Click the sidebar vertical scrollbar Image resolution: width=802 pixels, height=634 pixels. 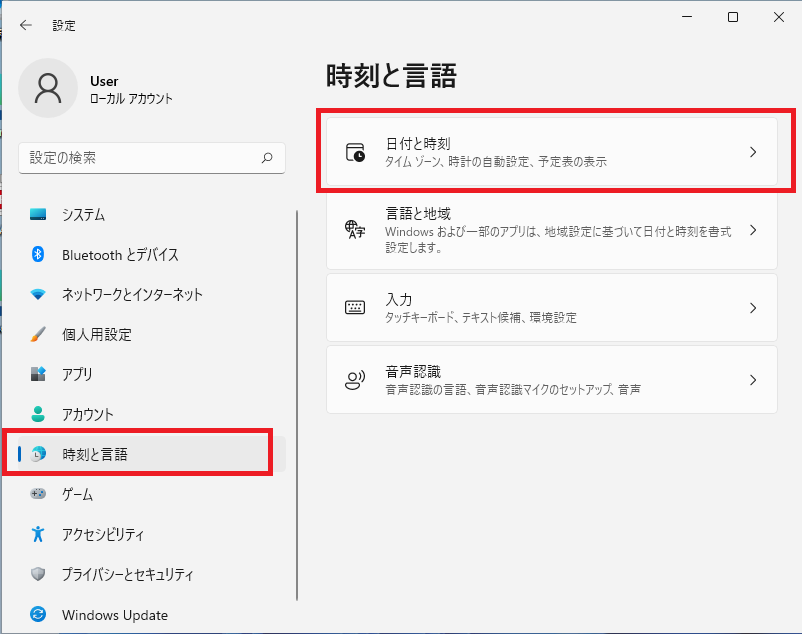coord(297,405)
